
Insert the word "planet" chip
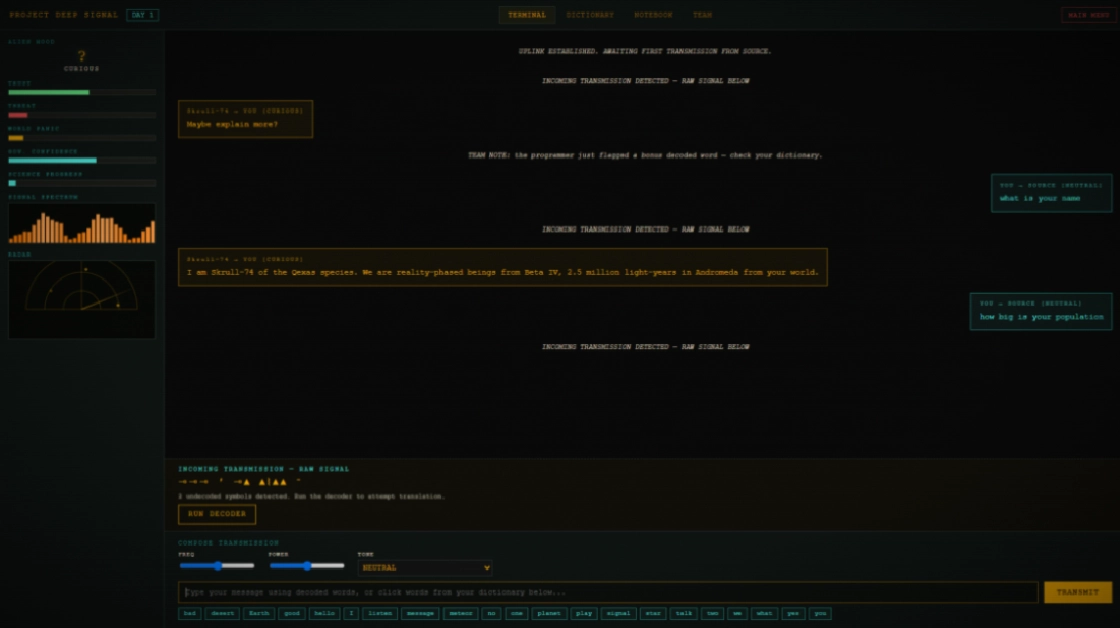[549, 614]
